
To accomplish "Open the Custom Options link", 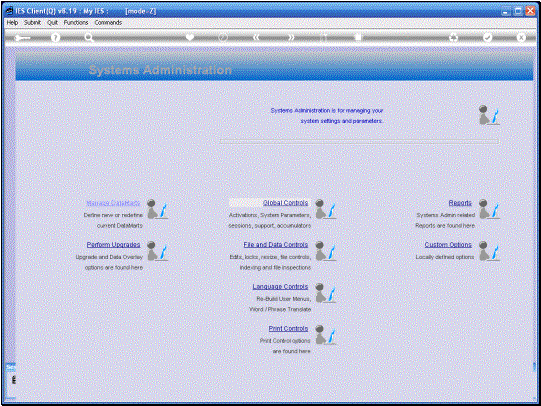I will pos(448,245).
